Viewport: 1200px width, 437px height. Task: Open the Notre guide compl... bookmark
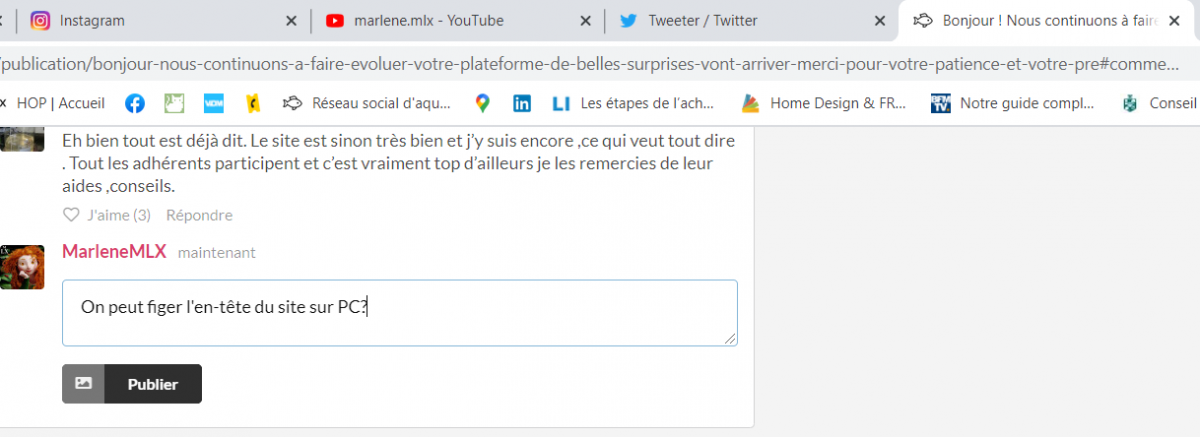point(1012,102)
